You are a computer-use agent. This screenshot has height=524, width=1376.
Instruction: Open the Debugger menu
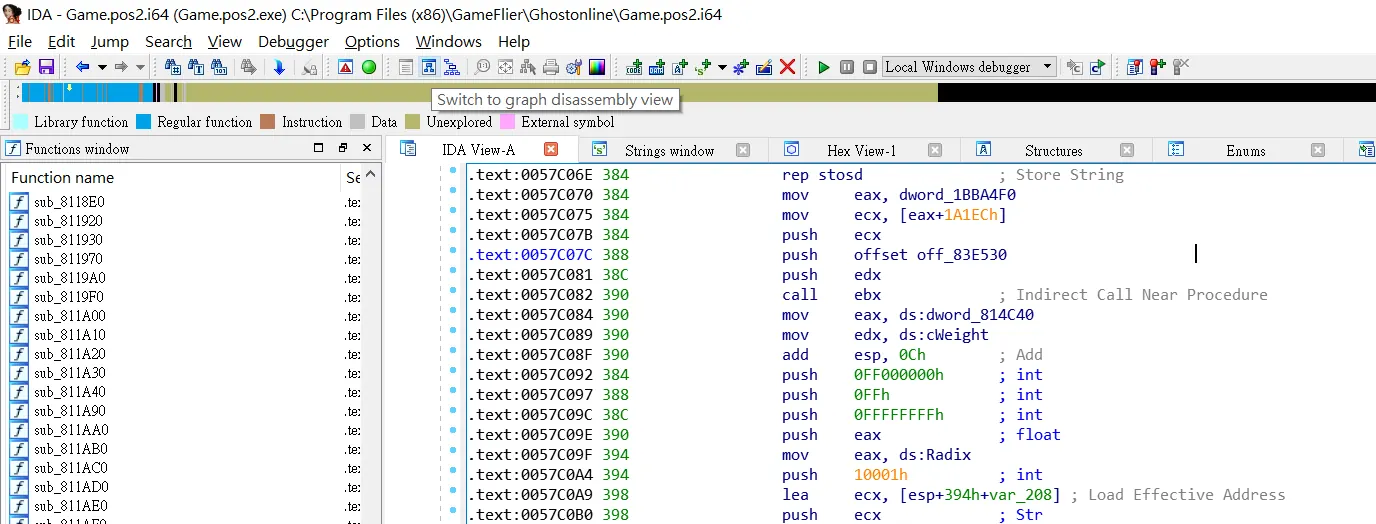(293, 42)
